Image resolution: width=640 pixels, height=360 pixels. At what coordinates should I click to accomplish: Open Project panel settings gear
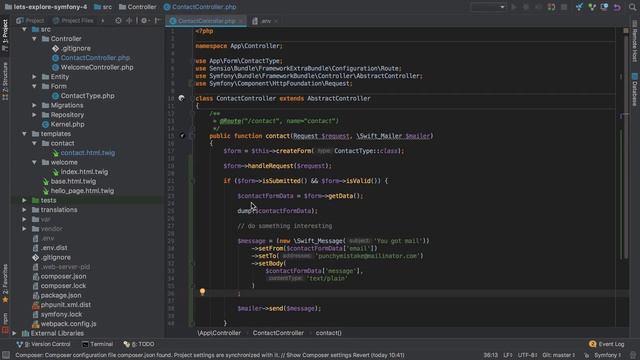(x=144, y=20)
